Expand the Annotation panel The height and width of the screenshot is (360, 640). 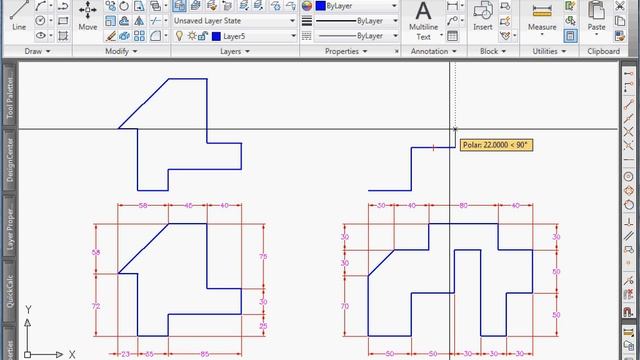point(433,51)
